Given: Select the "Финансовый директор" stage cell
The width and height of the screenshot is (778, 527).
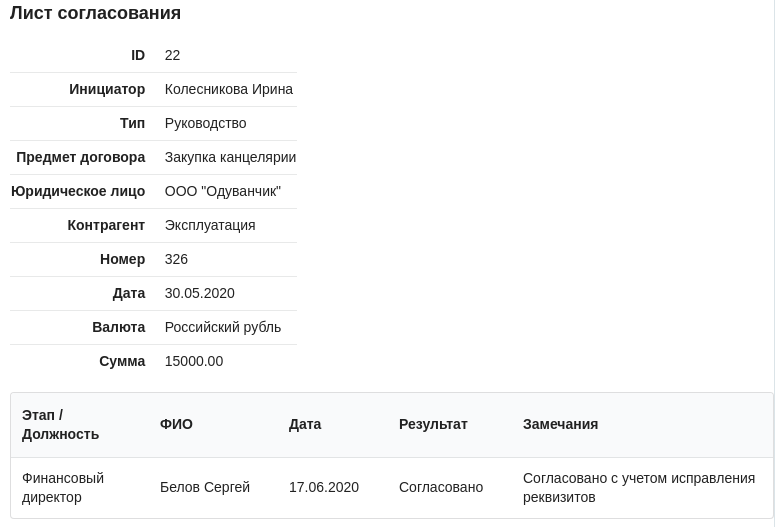Looking at the screenshot, I should pos(63,487).
